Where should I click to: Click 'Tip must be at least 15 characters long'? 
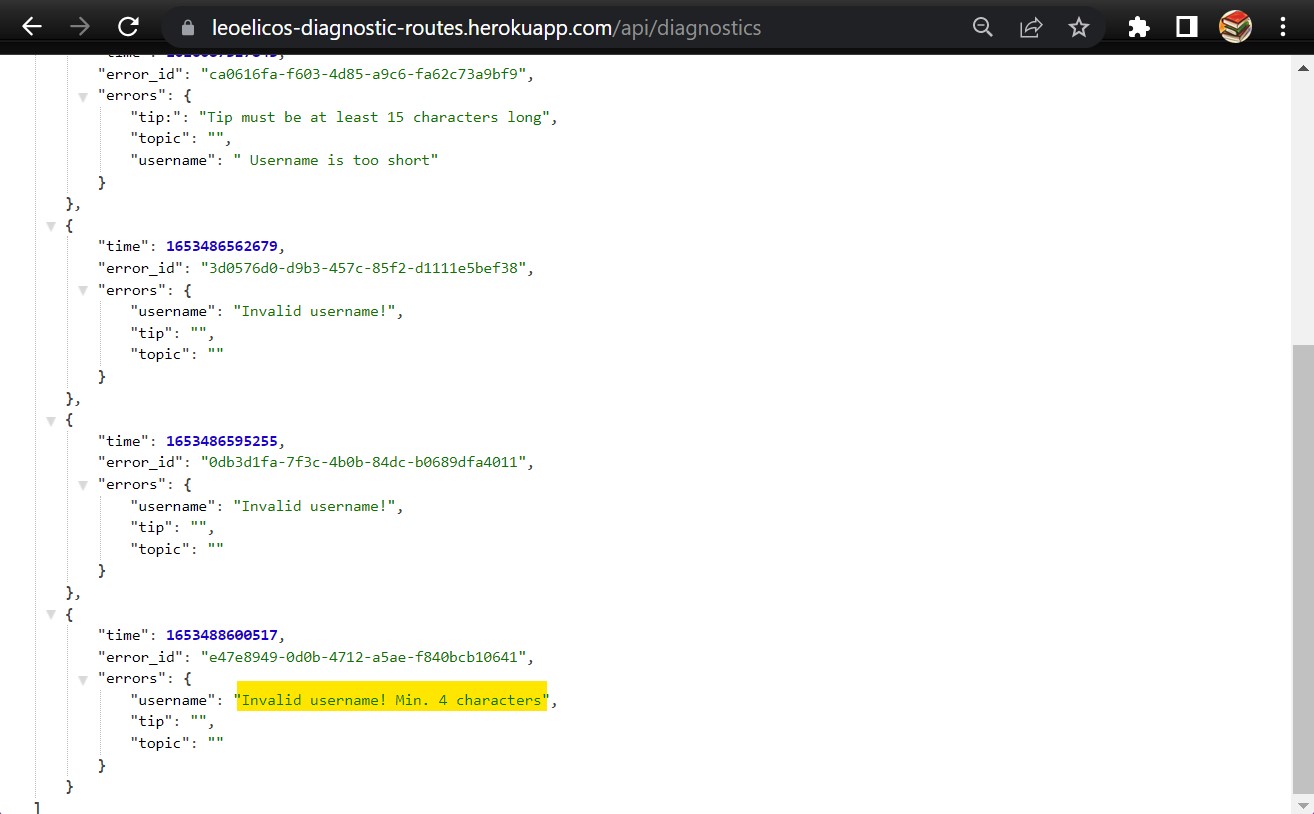tap(374, 117)
